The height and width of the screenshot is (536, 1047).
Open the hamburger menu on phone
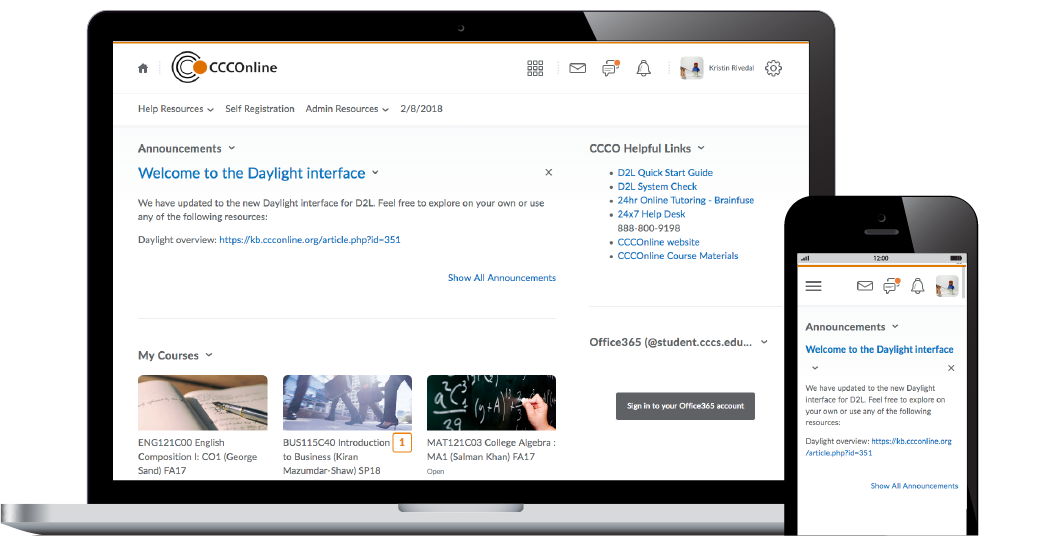[813, 286]
